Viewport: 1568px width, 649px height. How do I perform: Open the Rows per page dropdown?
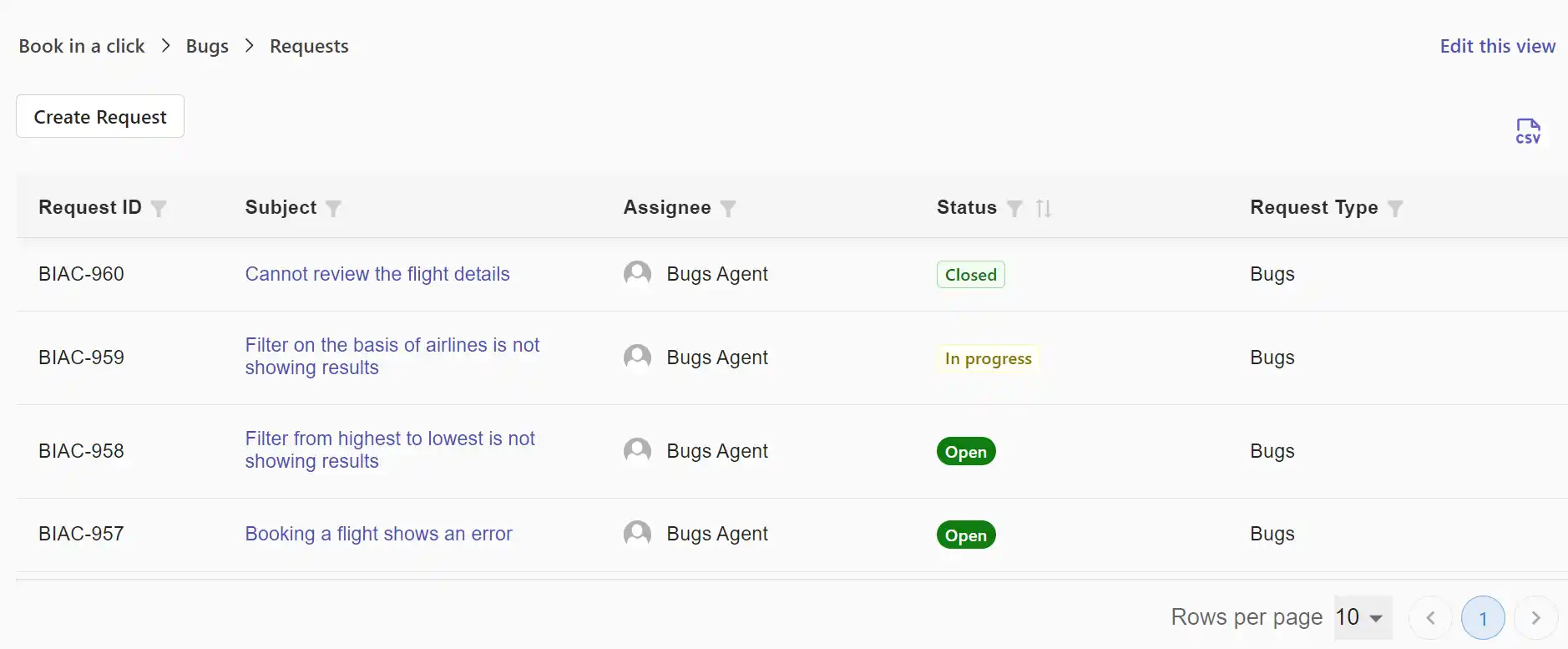coord(1363,617)
